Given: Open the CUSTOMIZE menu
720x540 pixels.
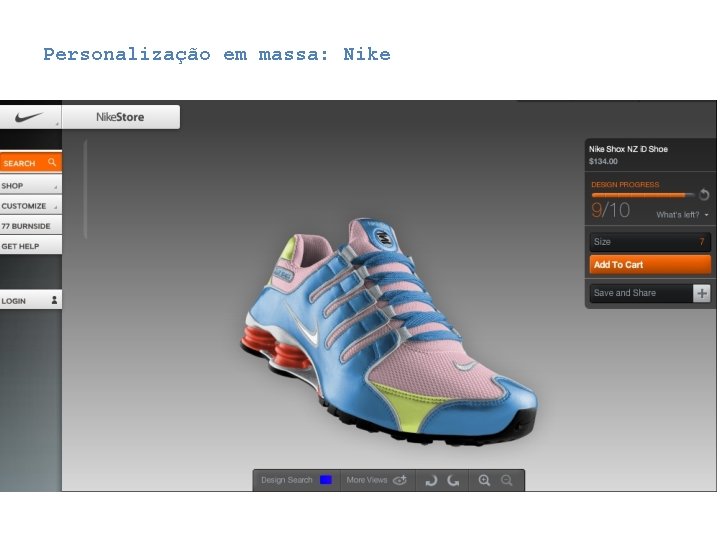Looking at the screenshot, I should (x=31, y=206).
